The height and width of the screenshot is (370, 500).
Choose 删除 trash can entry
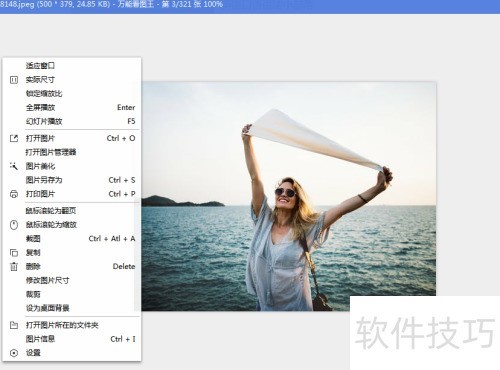point(71,266)
